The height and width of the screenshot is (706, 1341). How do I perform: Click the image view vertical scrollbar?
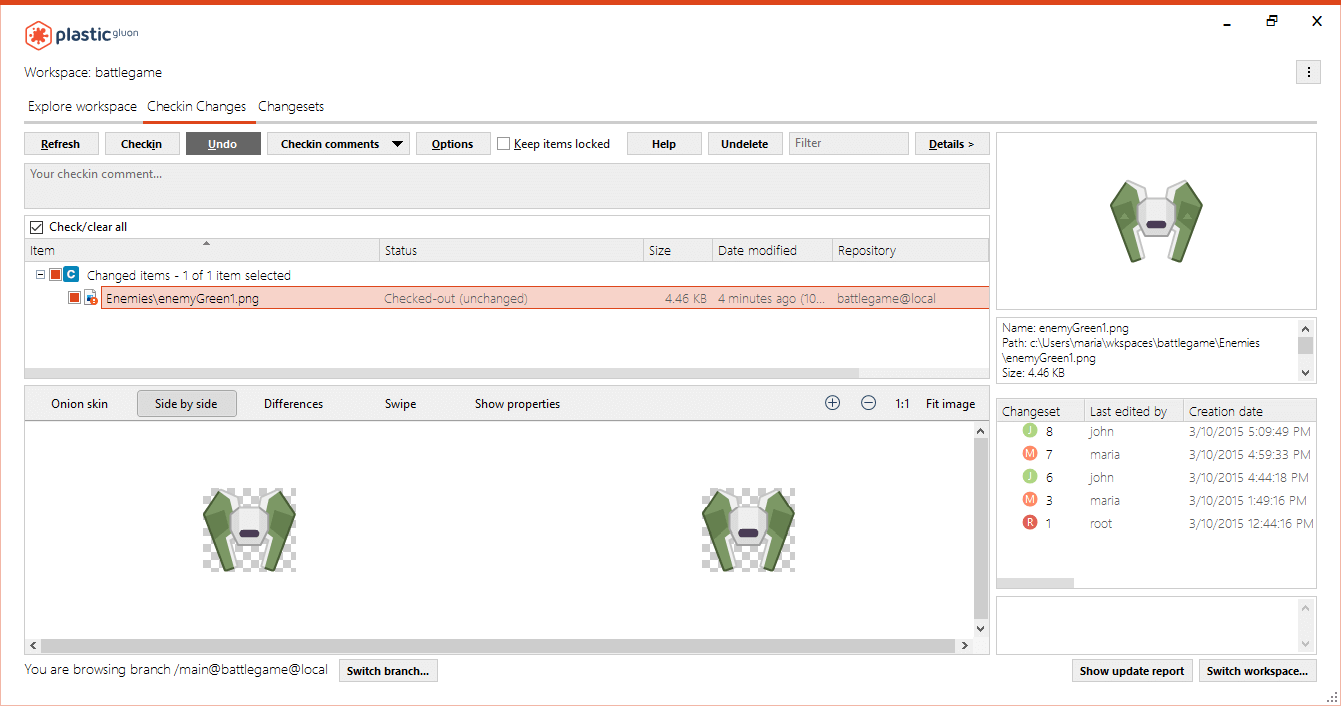pos(981,529)
